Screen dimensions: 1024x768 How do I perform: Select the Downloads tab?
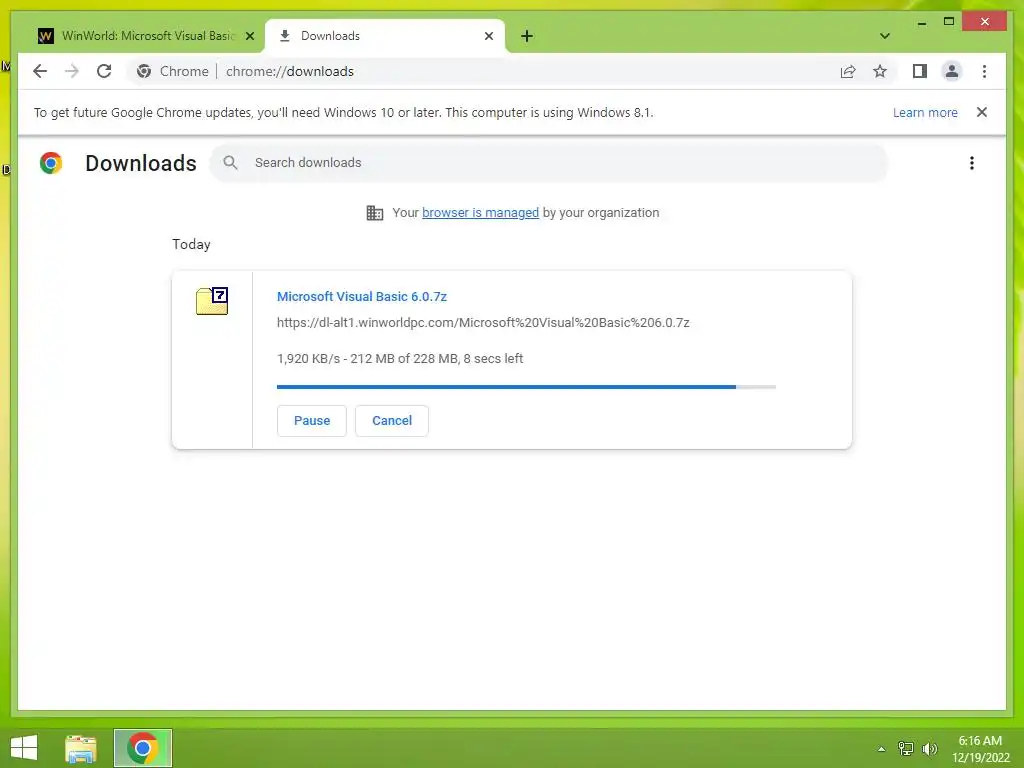tap(384, 36)
